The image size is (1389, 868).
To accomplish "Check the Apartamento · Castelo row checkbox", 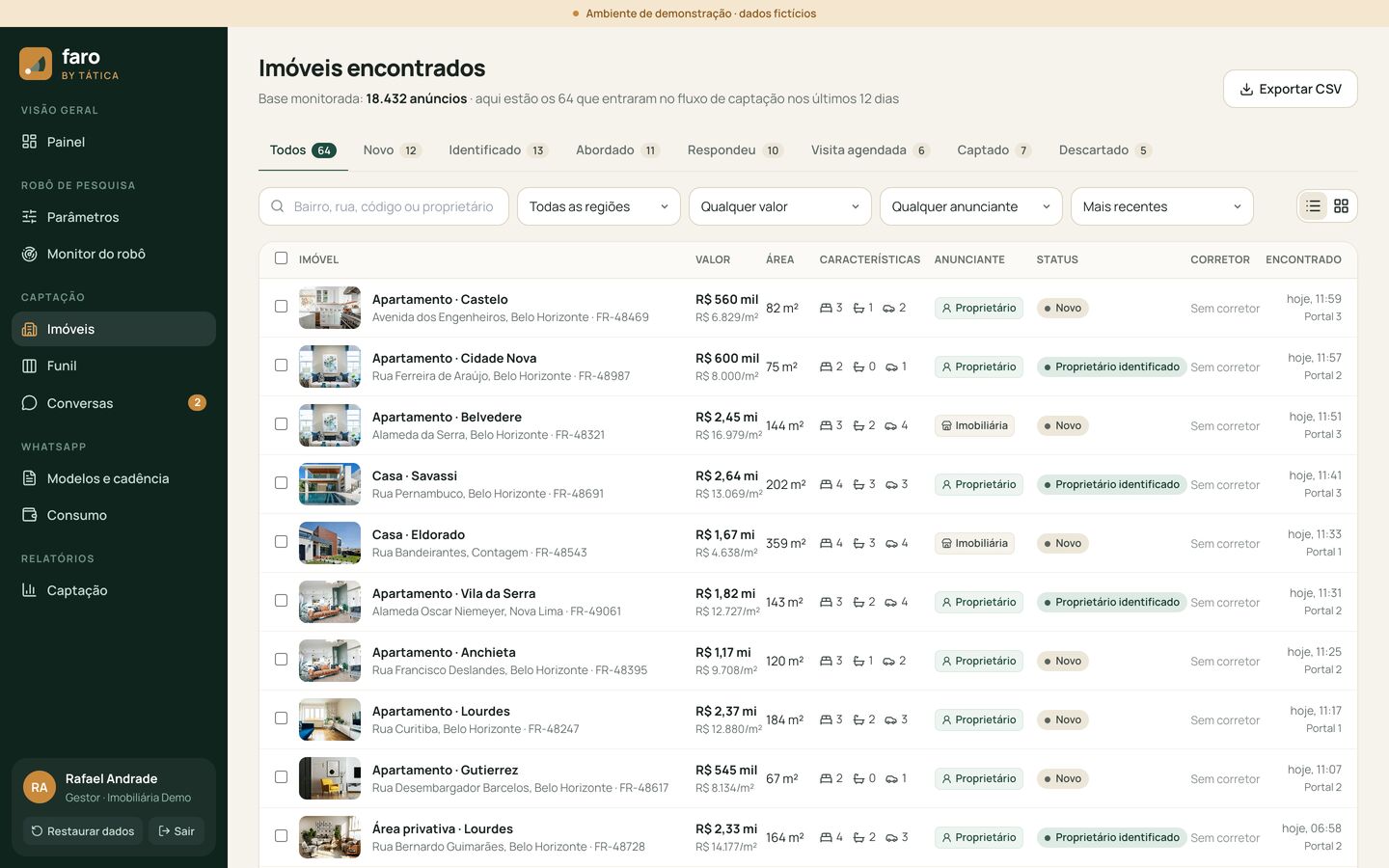I will 281,307.
